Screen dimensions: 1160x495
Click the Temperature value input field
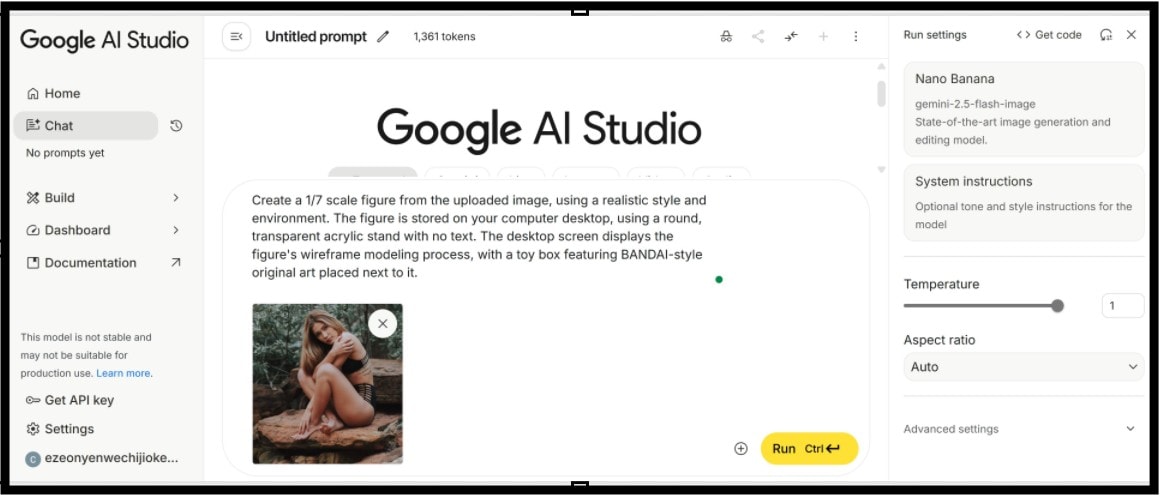pyautogui.click(x=1123, y=306)
